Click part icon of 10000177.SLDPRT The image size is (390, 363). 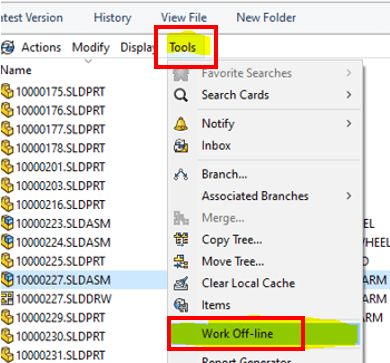(7, 129)
